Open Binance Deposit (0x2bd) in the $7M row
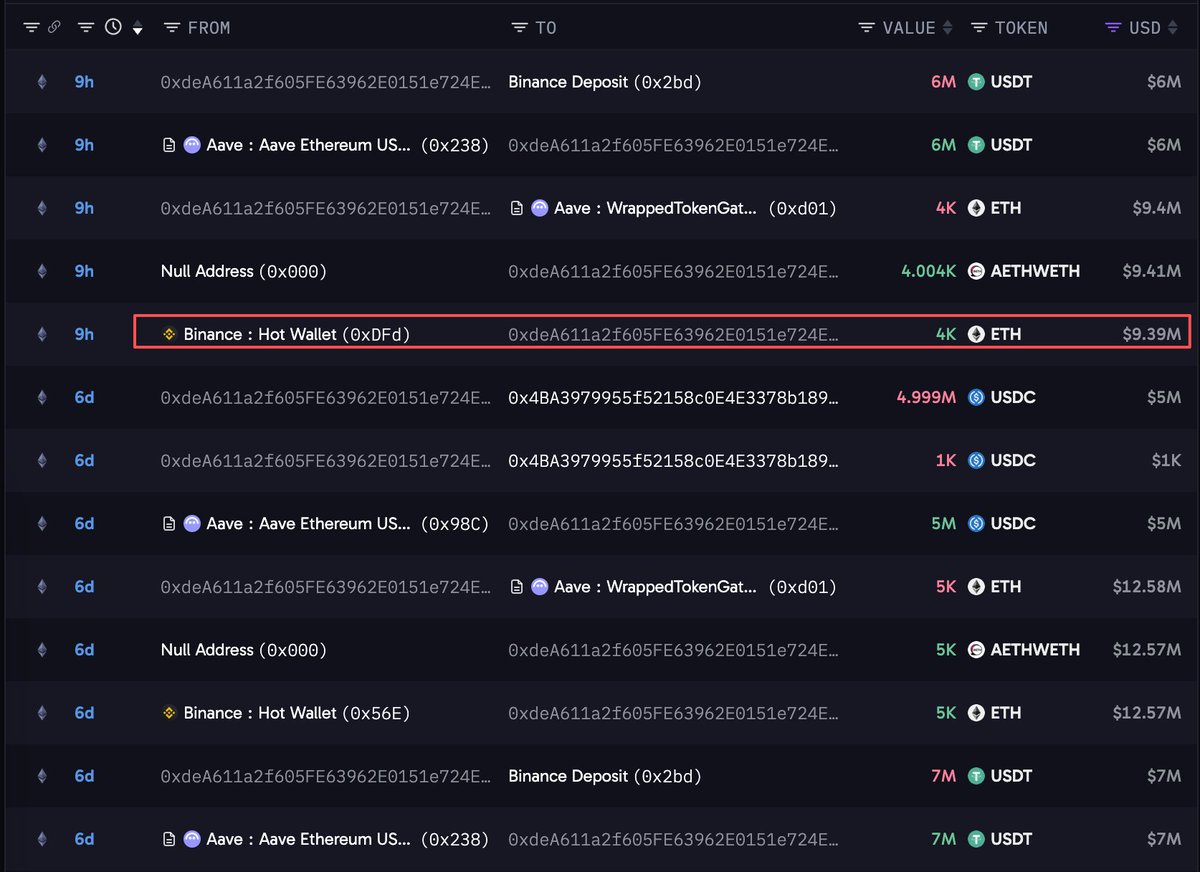Viewport: 1200px width, 872px height. coord(605,776)
